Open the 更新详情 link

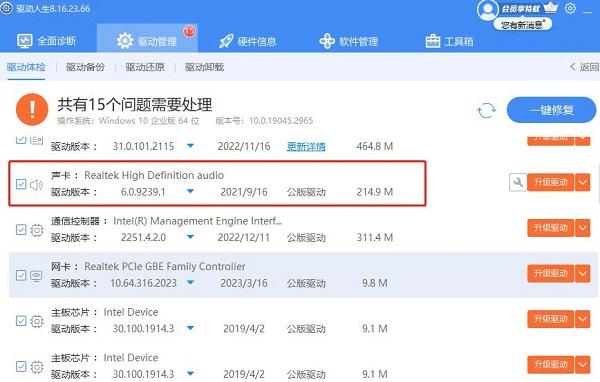click(306, 146)
